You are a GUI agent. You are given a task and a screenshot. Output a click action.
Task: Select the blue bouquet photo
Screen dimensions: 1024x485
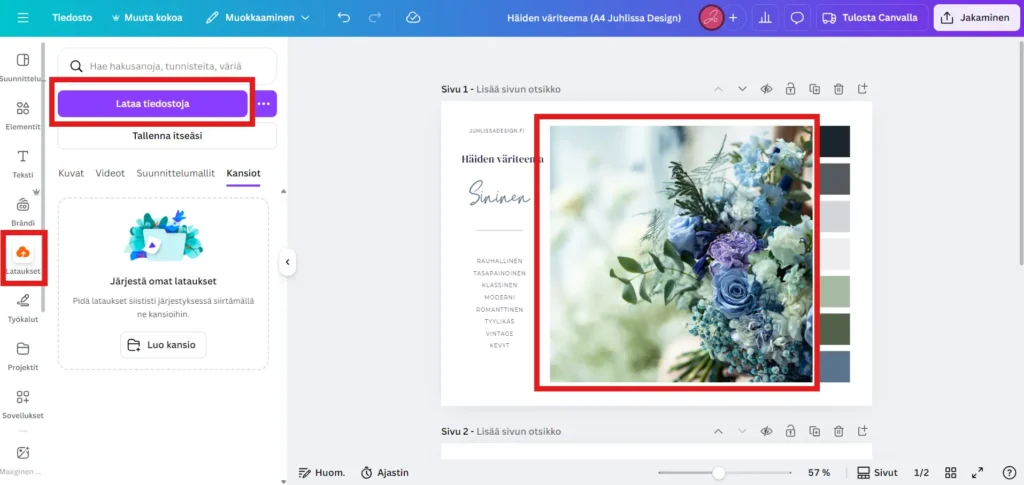pyautogui.click(x=681, y=254)
